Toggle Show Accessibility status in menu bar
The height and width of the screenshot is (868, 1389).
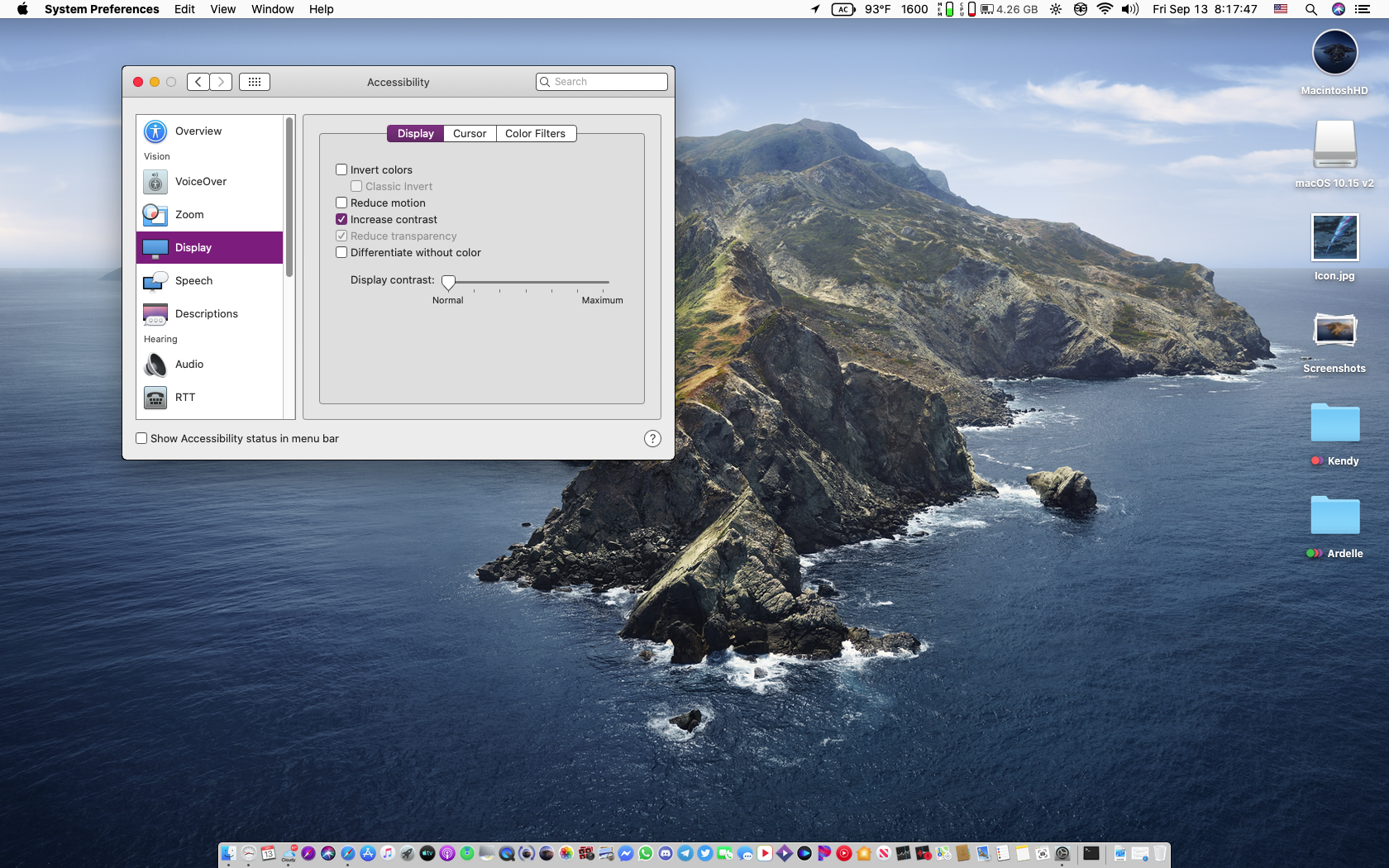(x=141, y=439)
